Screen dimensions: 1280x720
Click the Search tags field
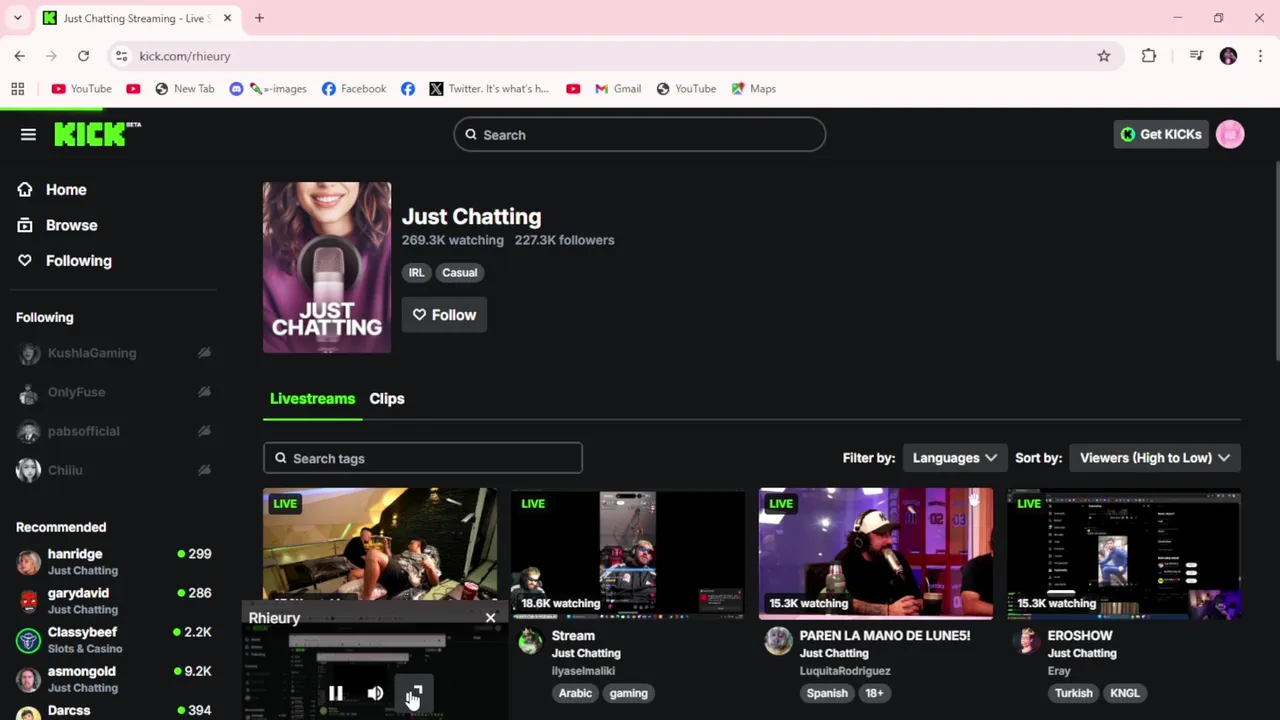(423, 458)
